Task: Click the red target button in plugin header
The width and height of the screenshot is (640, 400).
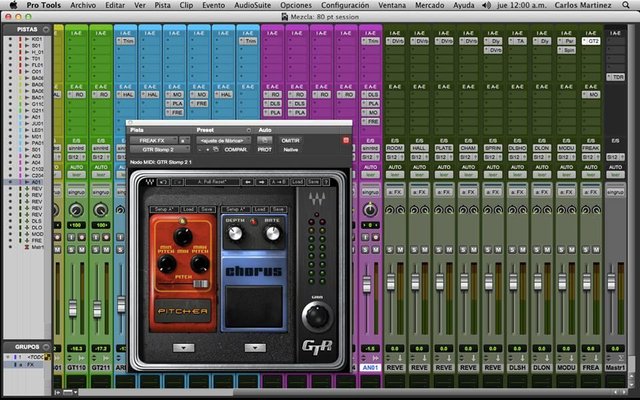Action: [346, 140]
